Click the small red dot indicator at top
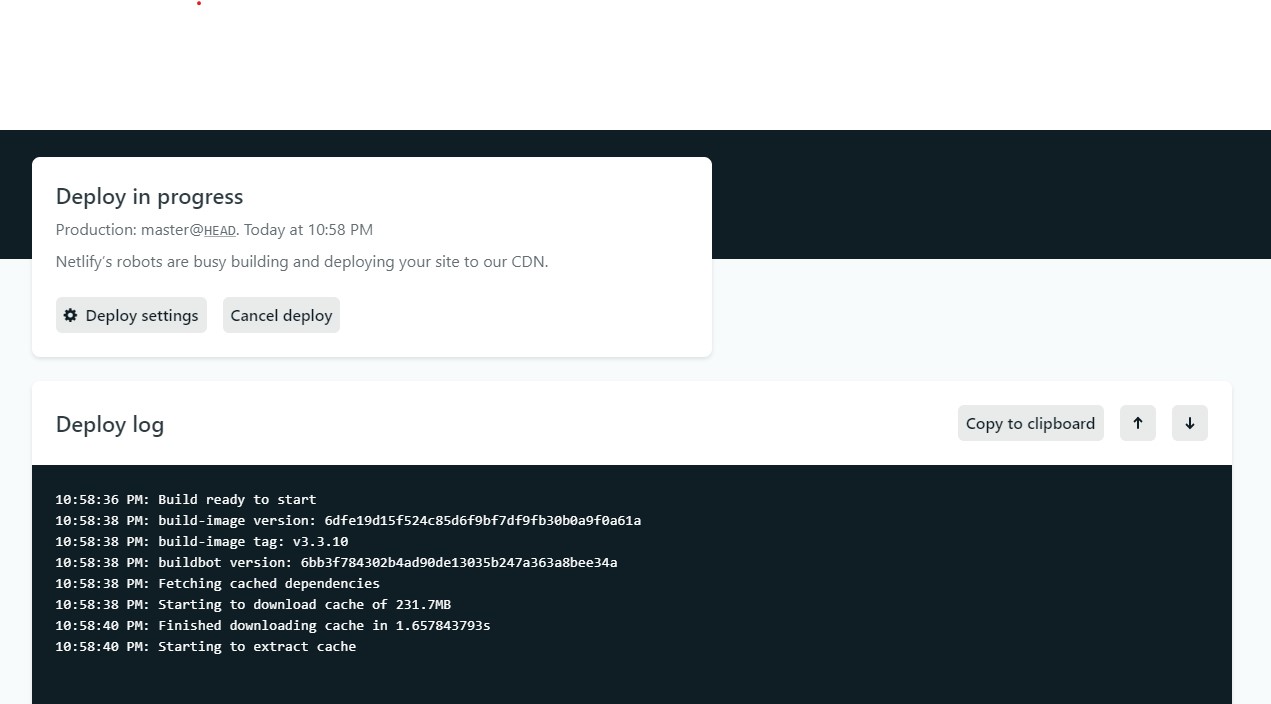The image size is (1271, 704). (198, 5)
